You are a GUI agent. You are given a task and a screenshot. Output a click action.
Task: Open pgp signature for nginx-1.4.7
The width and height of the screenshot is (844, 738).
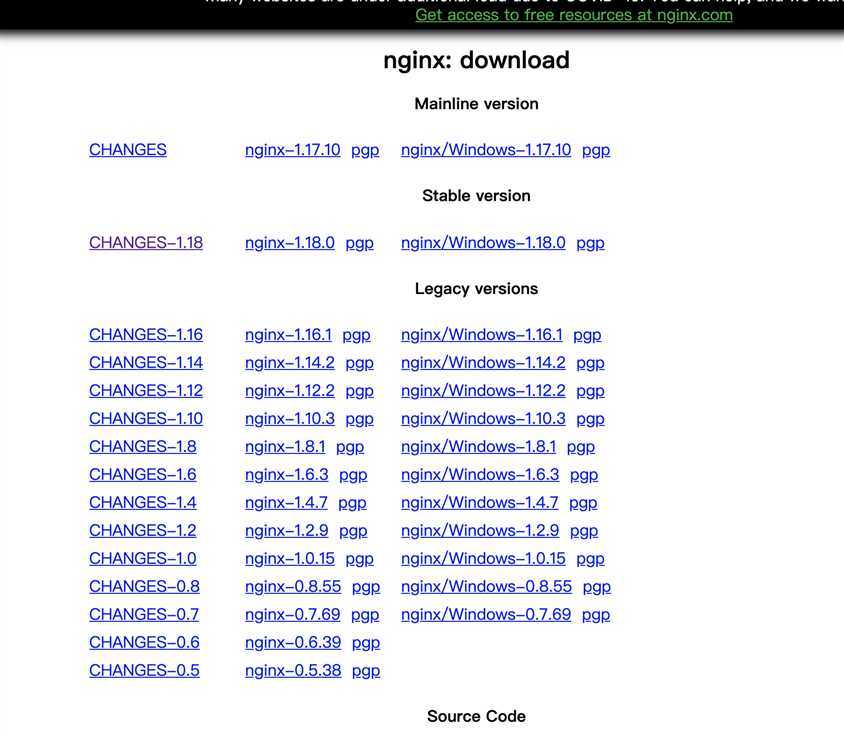(353, 504)
